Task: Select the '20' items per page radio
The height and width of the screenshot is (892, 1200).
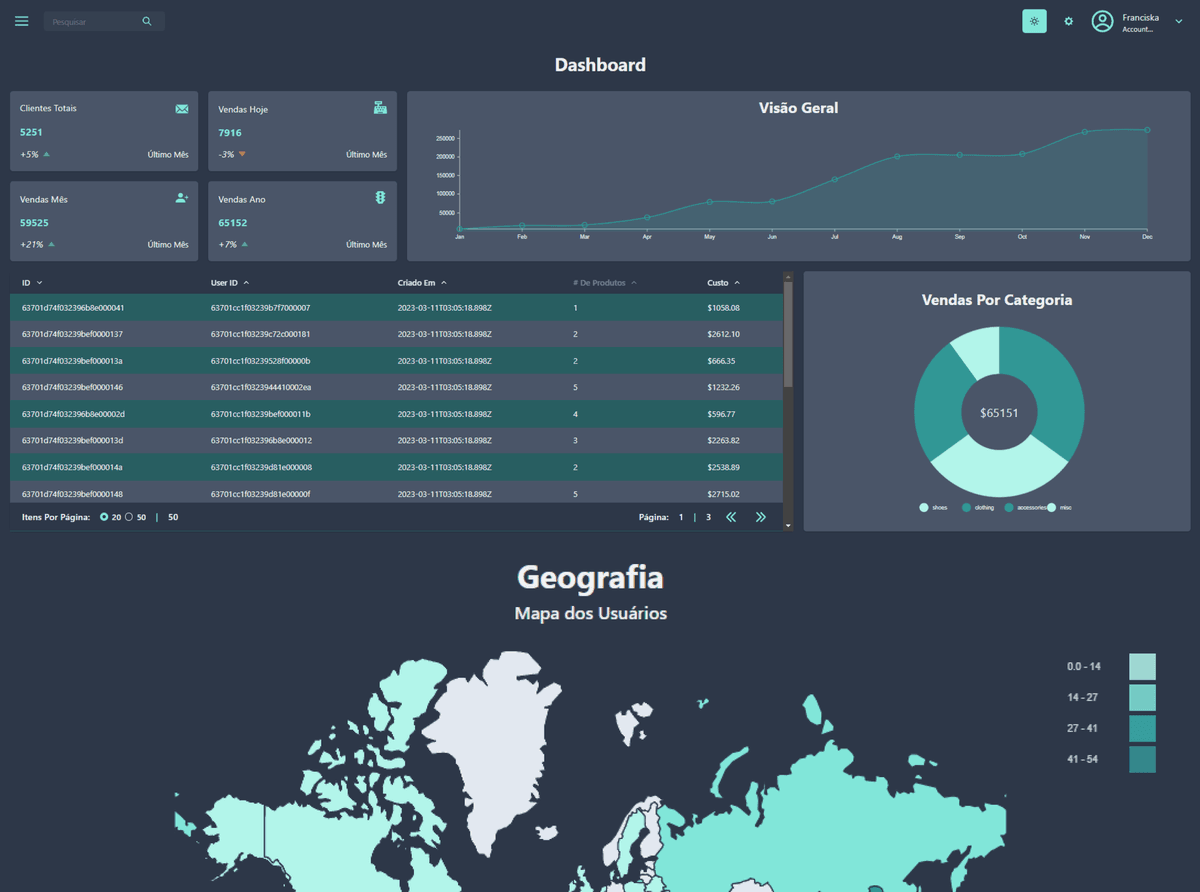Action: (x=105, y=517)
